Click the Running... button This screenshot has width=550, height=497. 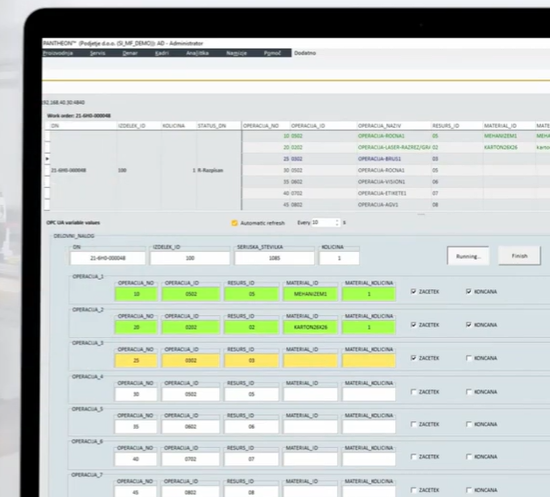468,256
